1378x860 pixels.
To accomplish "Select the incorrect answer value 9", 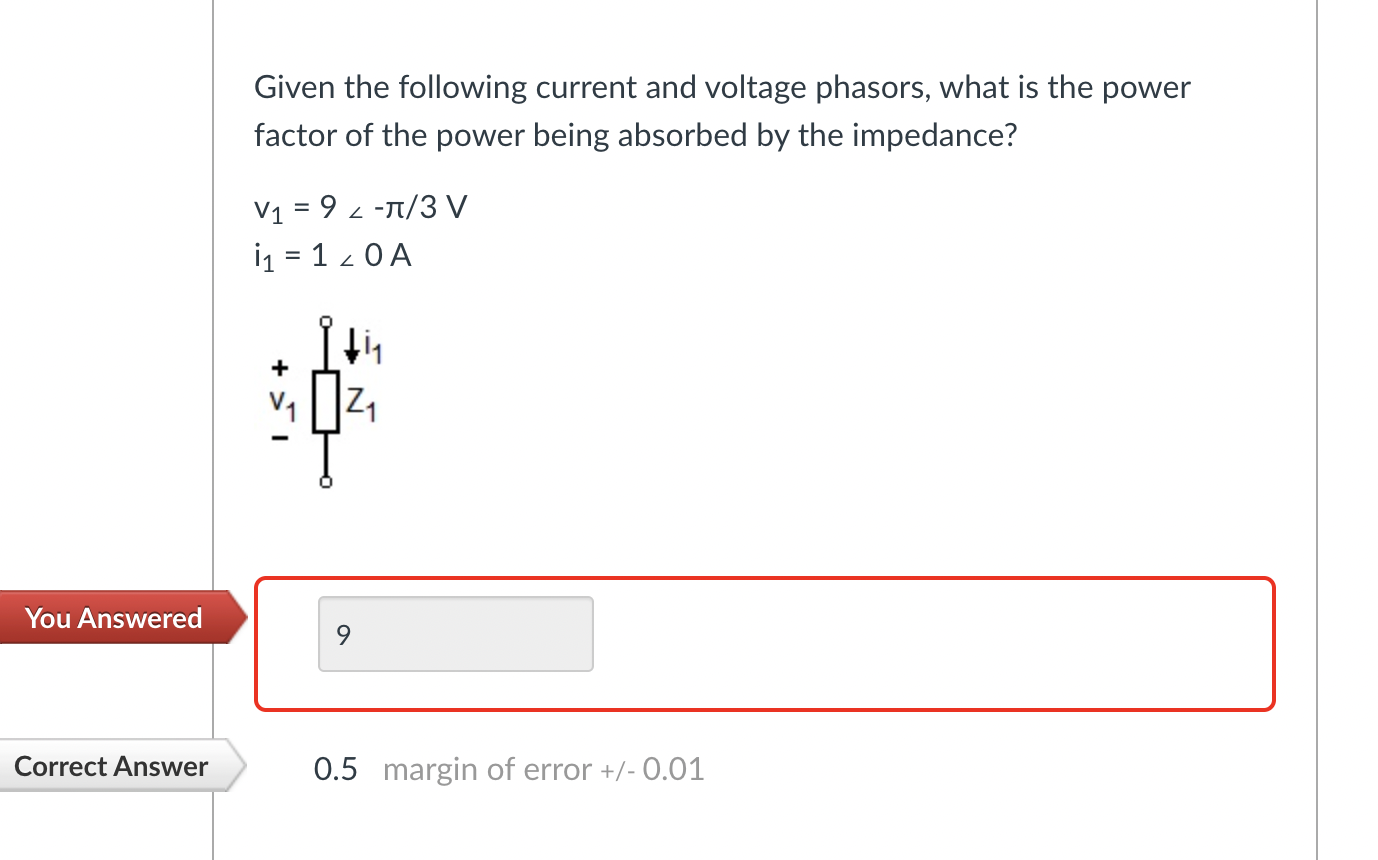I will (342, 634).
